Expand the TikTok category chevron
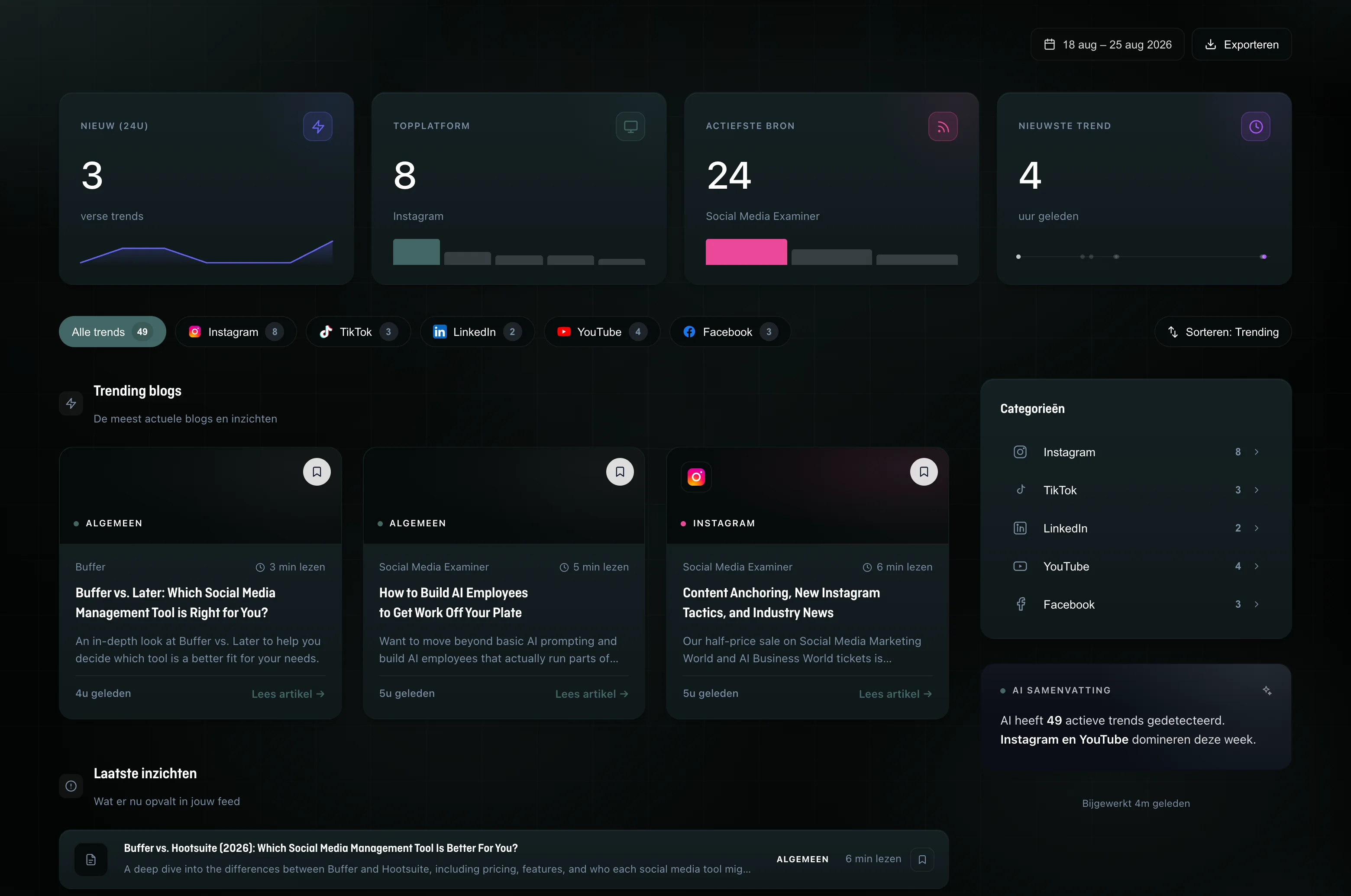The height and width of the screenshot is (896, 1351). [x=1257, y=490]
